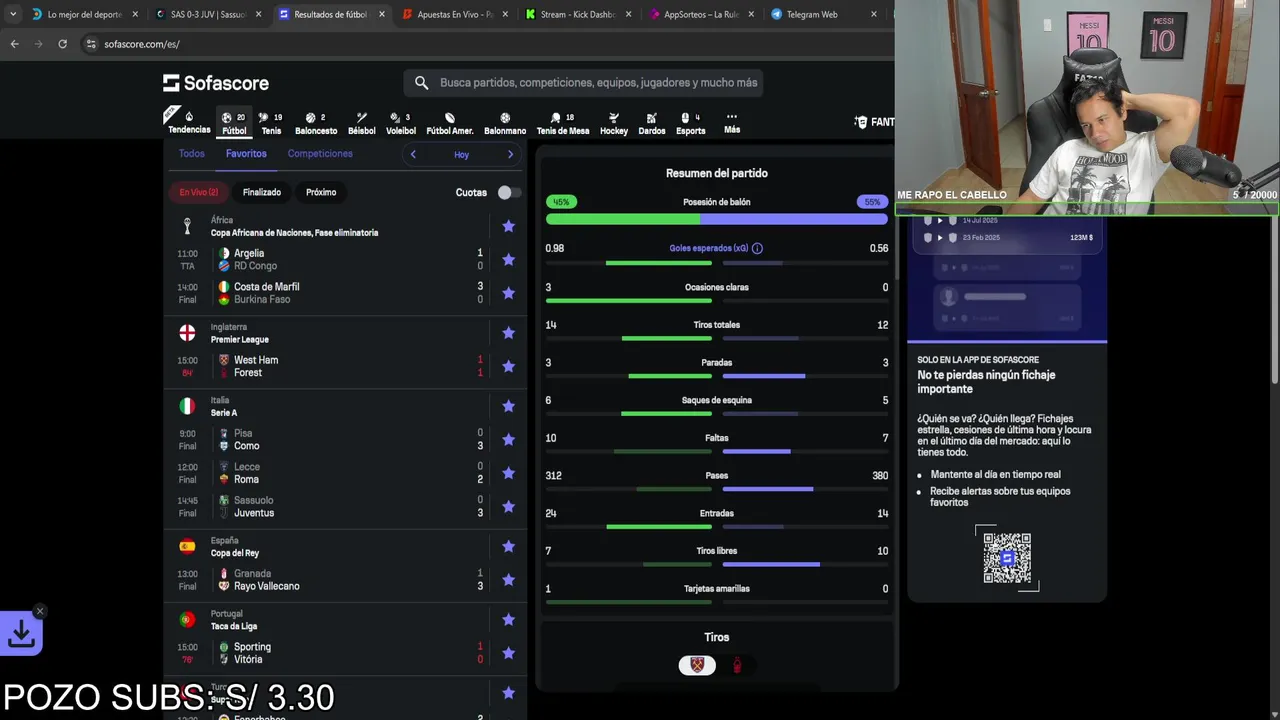Close the SAS 0-3 JUV browser tab
Image resolution: width=1280 pixels, height=720 pixels.
(258, 14)
